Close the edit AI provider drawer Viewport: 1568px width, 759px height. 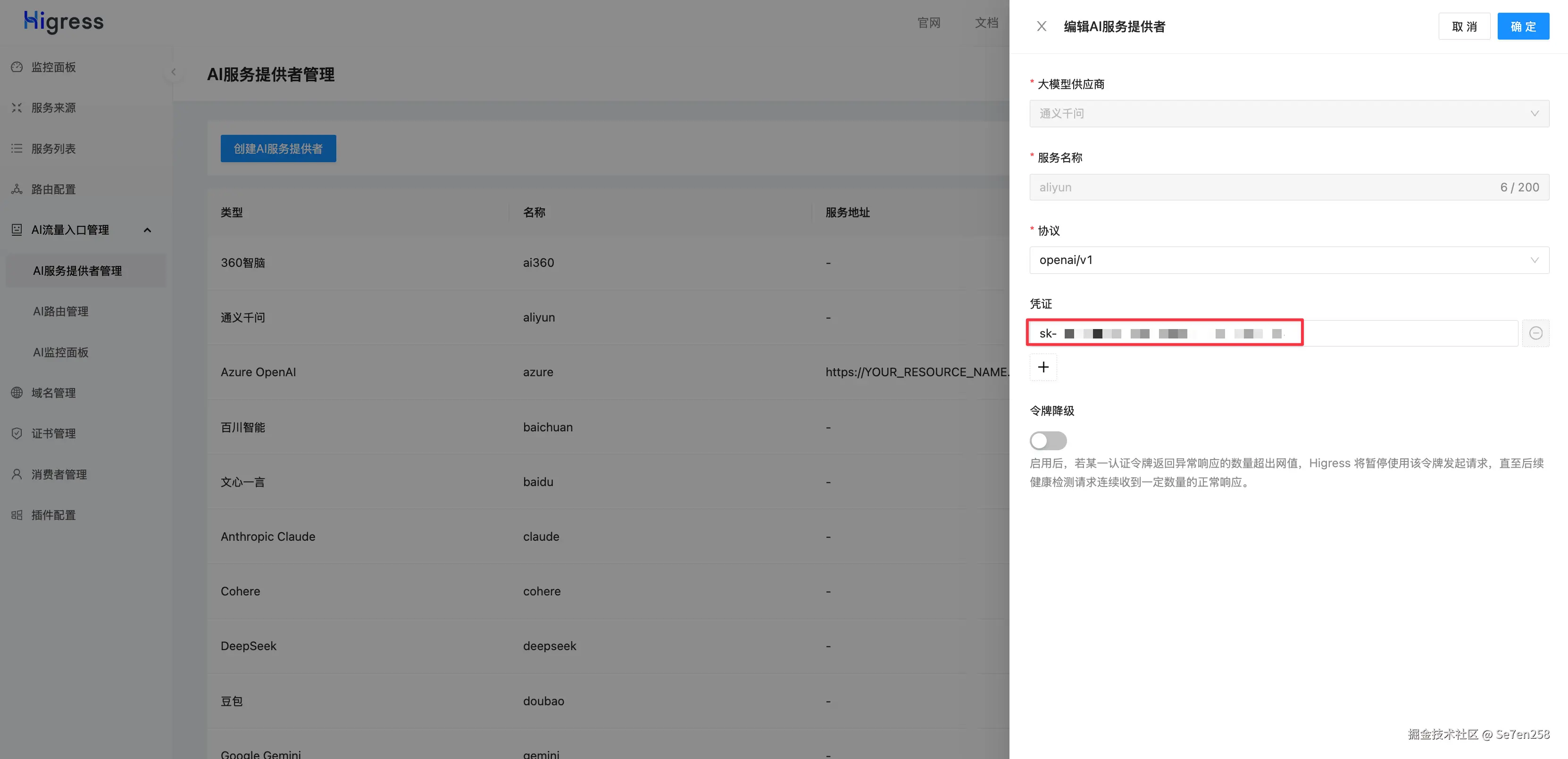click(x=1042, y=26)
